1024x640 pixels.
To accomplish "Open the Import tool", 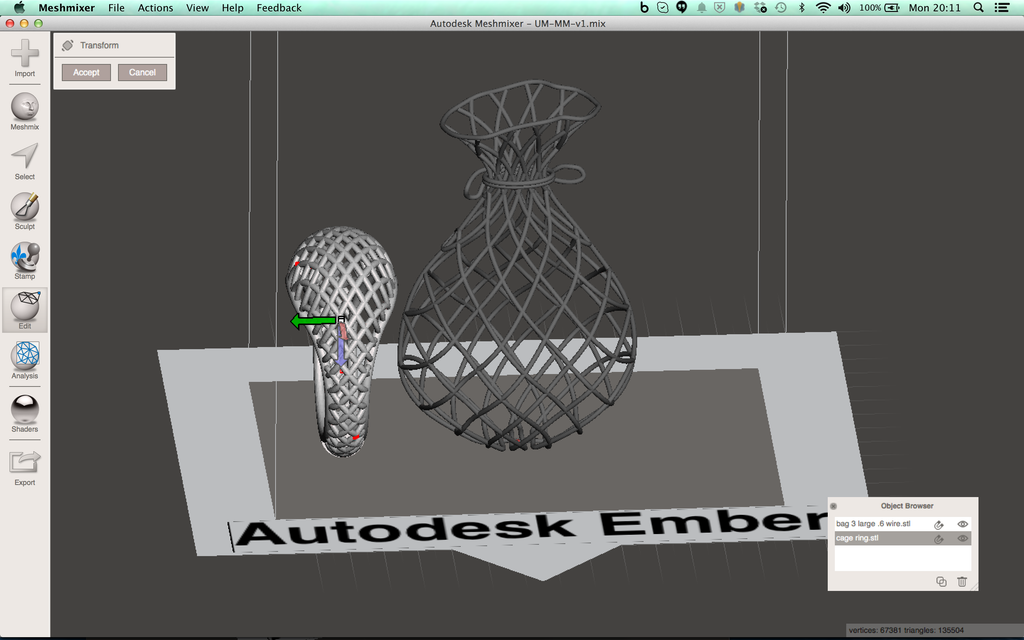I will click(24, 57).
